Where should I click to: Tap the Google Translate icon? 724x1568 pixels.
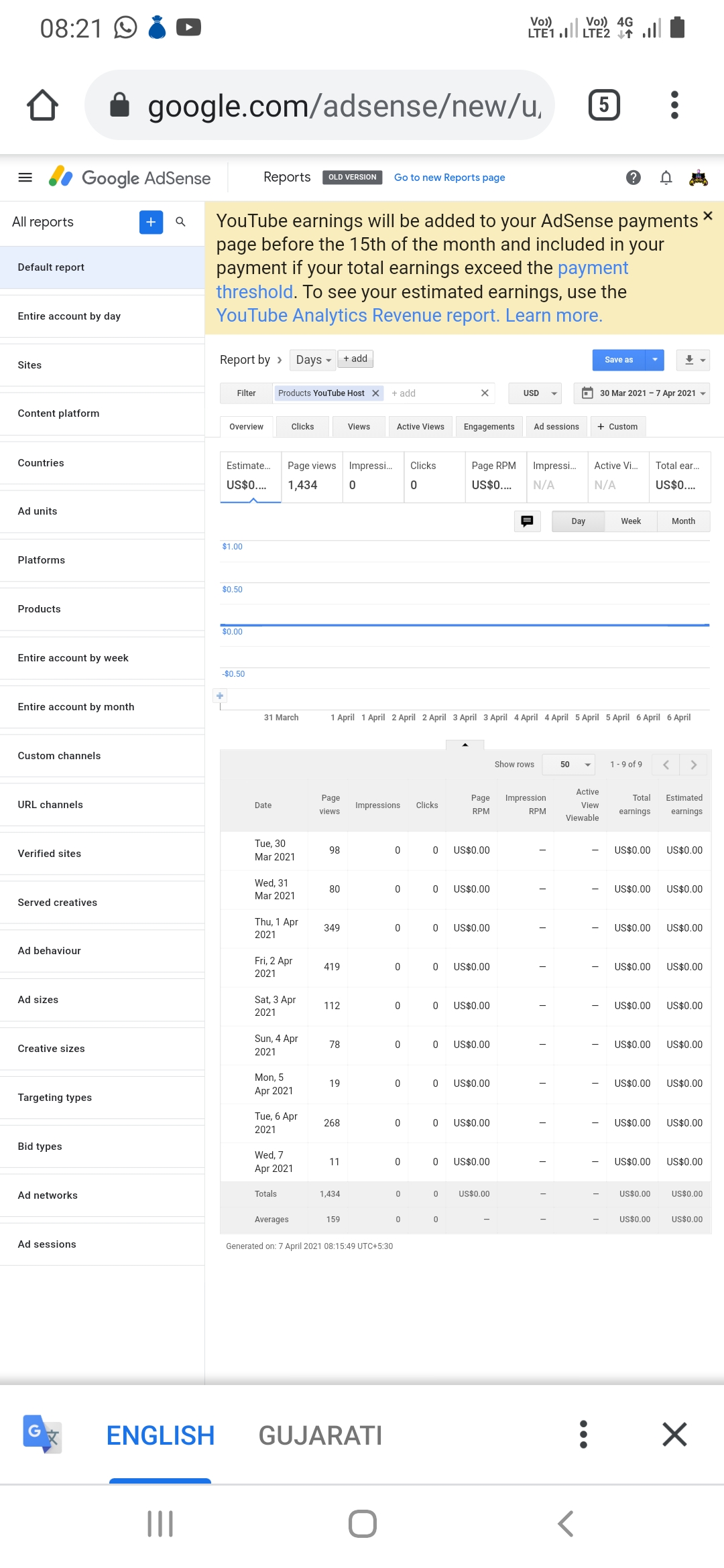click(x=42, y=1434)
